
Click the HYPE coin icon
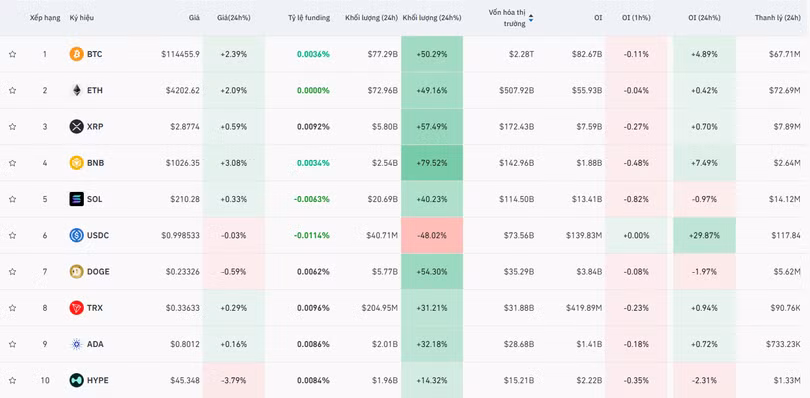pos(76,380)
